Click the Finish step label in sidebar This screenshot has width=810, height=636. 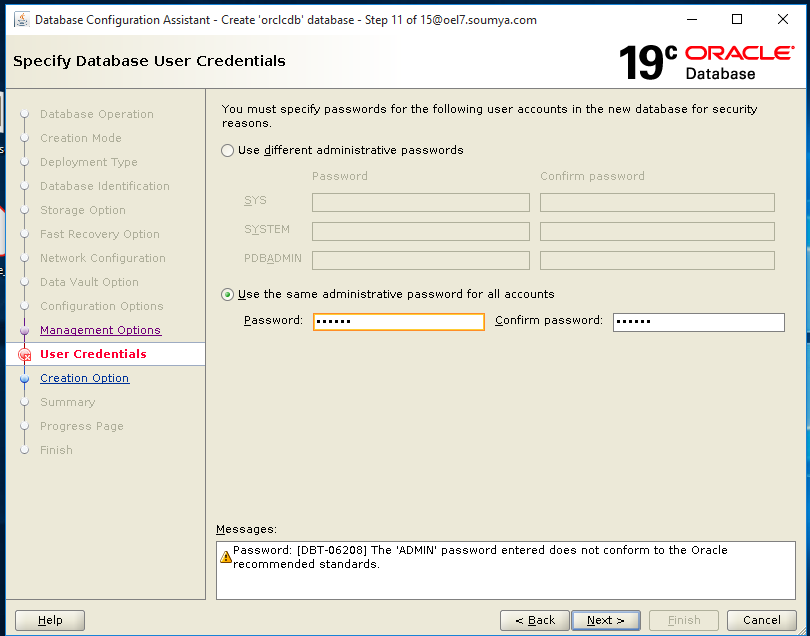(56, 451)
